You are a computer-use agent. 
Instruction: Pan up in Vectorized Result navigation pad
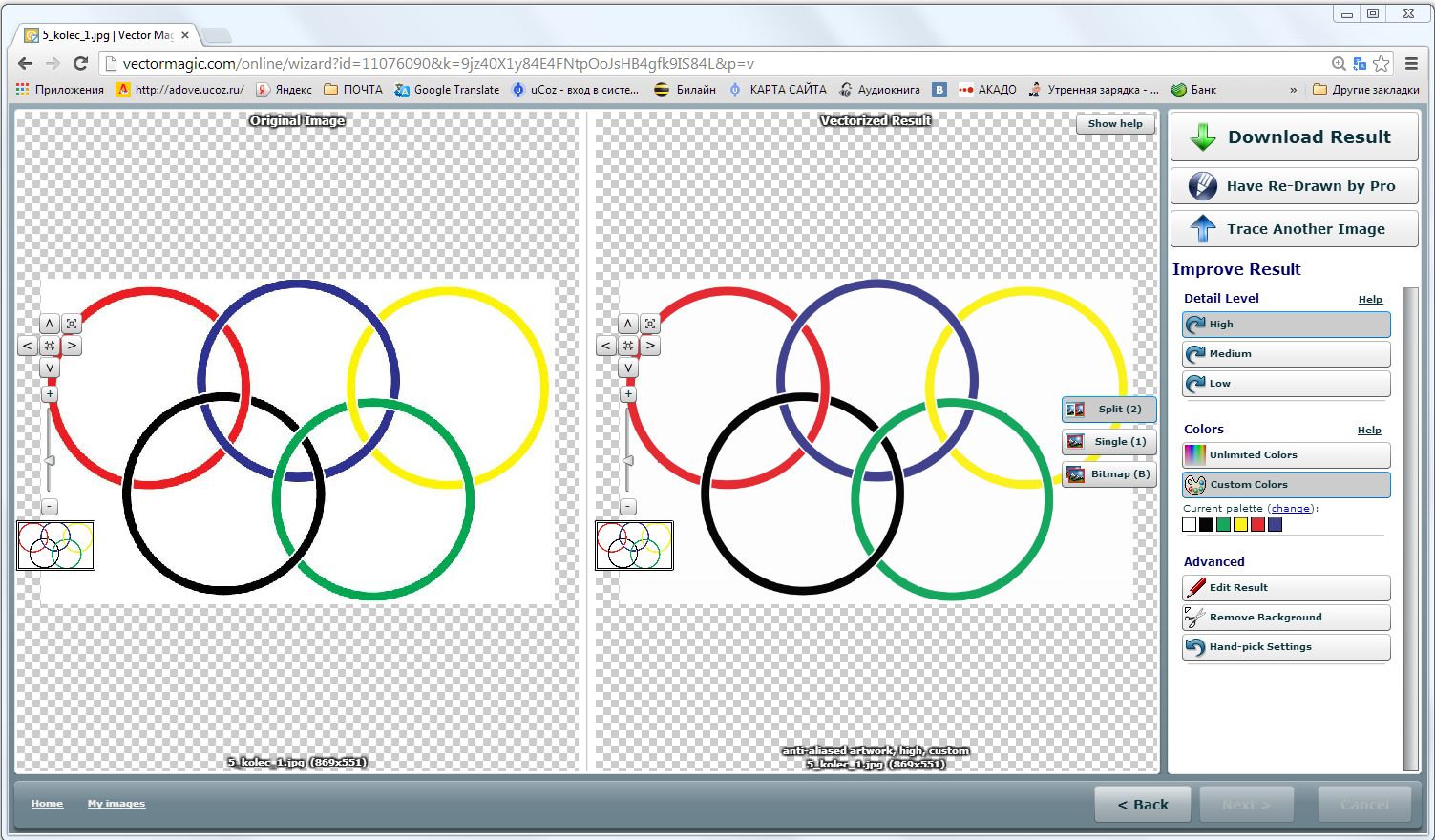(x=628, y=324)
